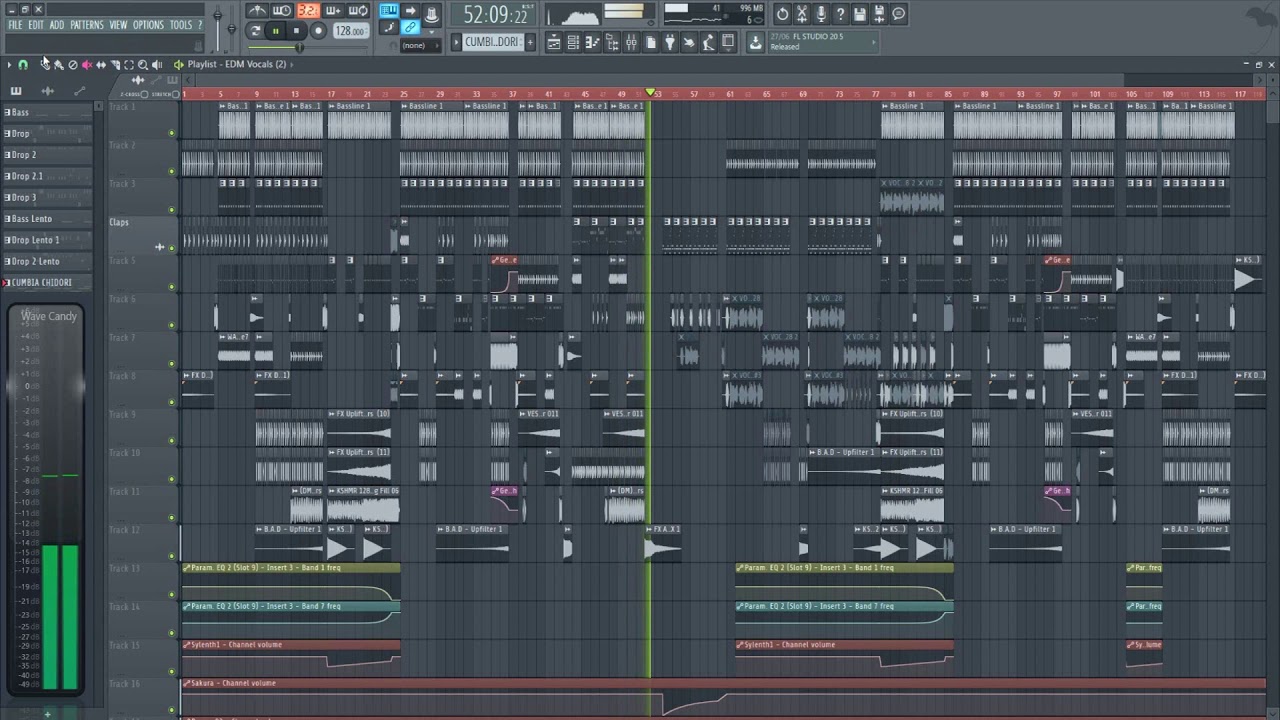
Task: Show the Piano roll window icon
Action: coord(593,42)
